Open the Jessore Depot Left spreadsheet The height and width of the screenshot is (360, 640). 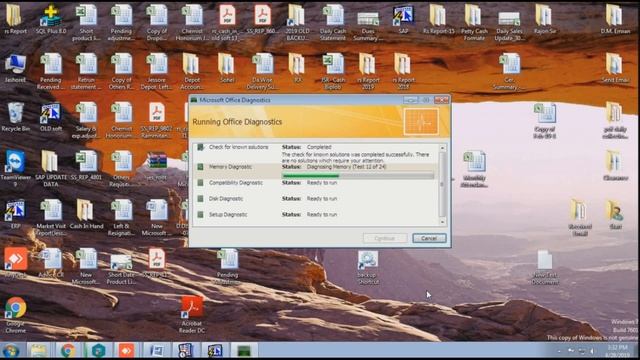pyautogui.click(x=156, y=71)
